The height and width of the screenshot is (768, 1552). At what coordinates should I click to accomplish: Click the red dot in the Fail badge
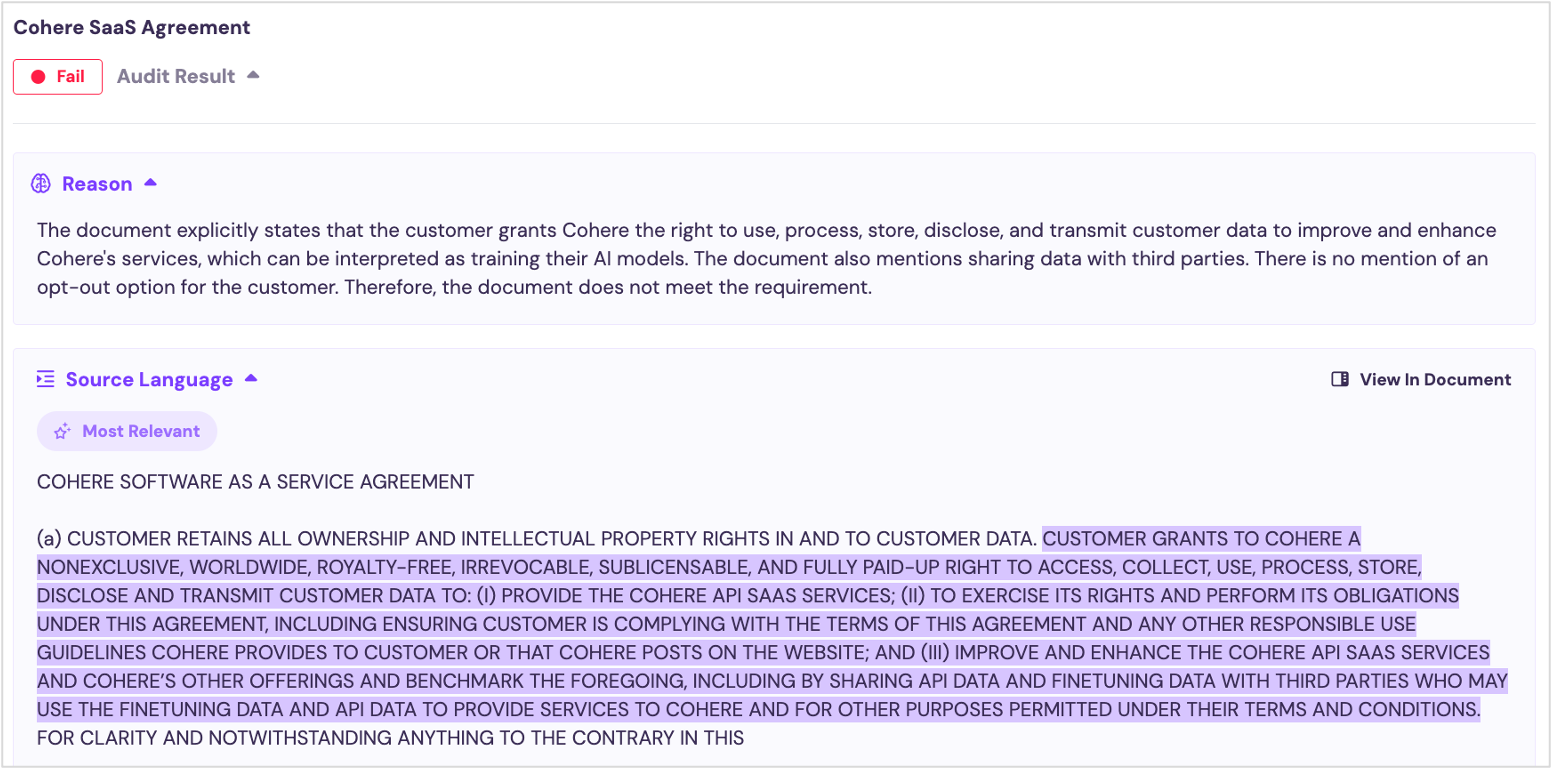click(x=38, y=77)
